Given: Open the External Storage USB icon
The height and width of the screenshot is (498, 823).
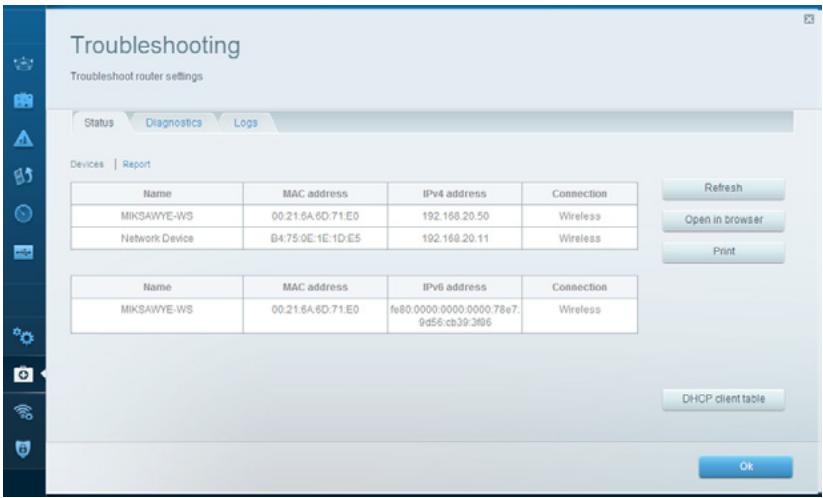Looking at the screenshot, I should coord(24,252).
